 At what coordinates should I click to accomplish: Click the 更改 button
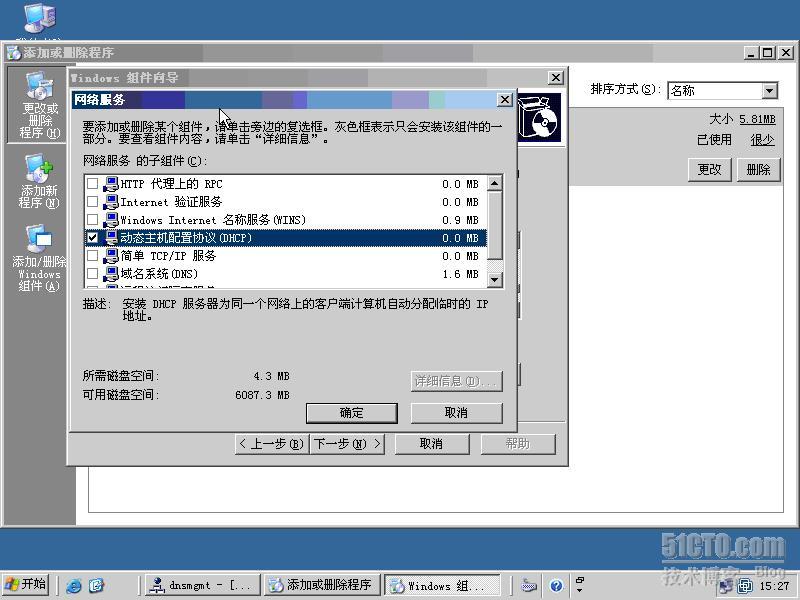point(709,169)
